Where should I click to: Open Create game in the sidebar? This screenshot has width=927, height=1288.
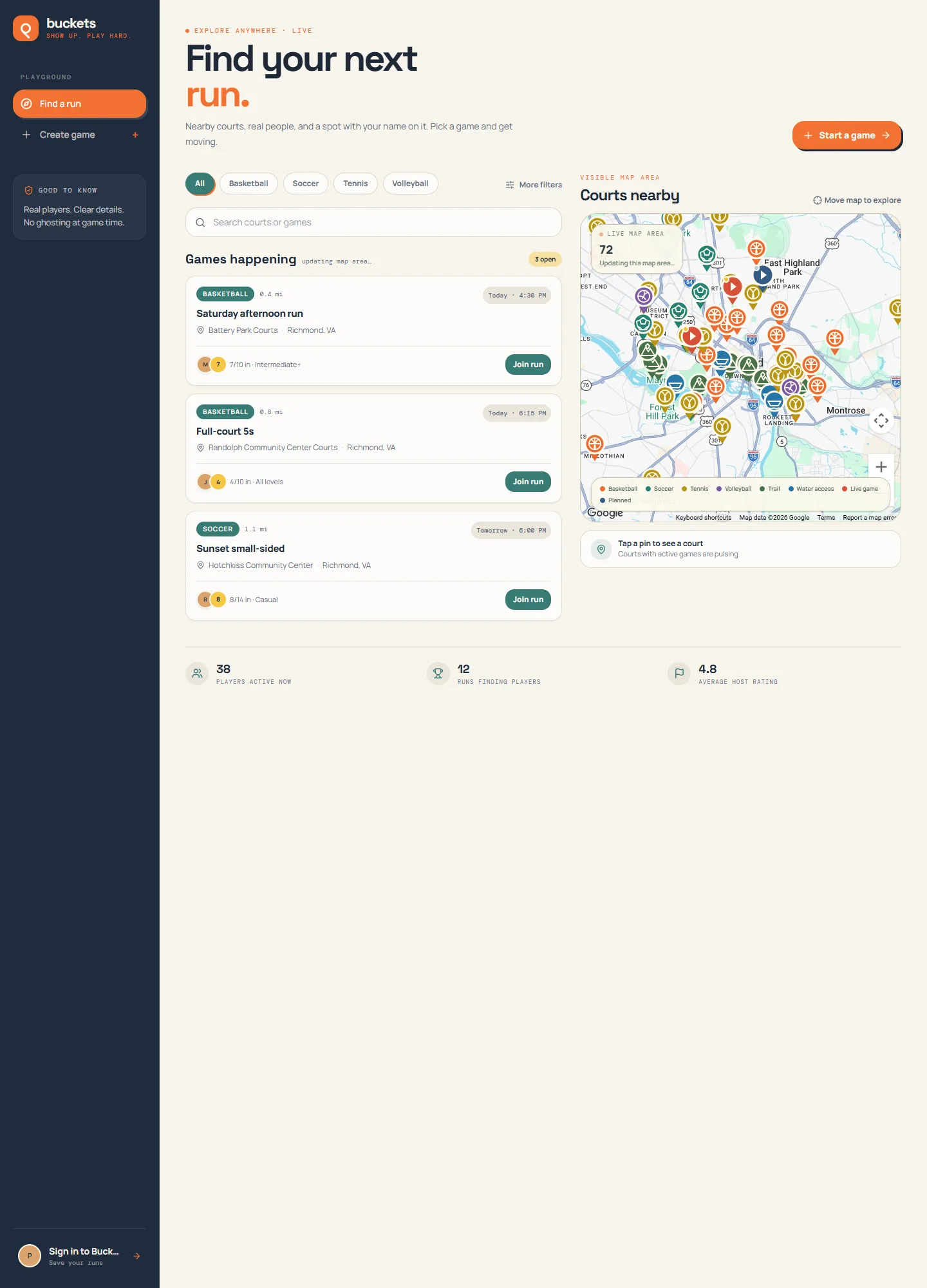pyautogui.click(x=80, y=135)
